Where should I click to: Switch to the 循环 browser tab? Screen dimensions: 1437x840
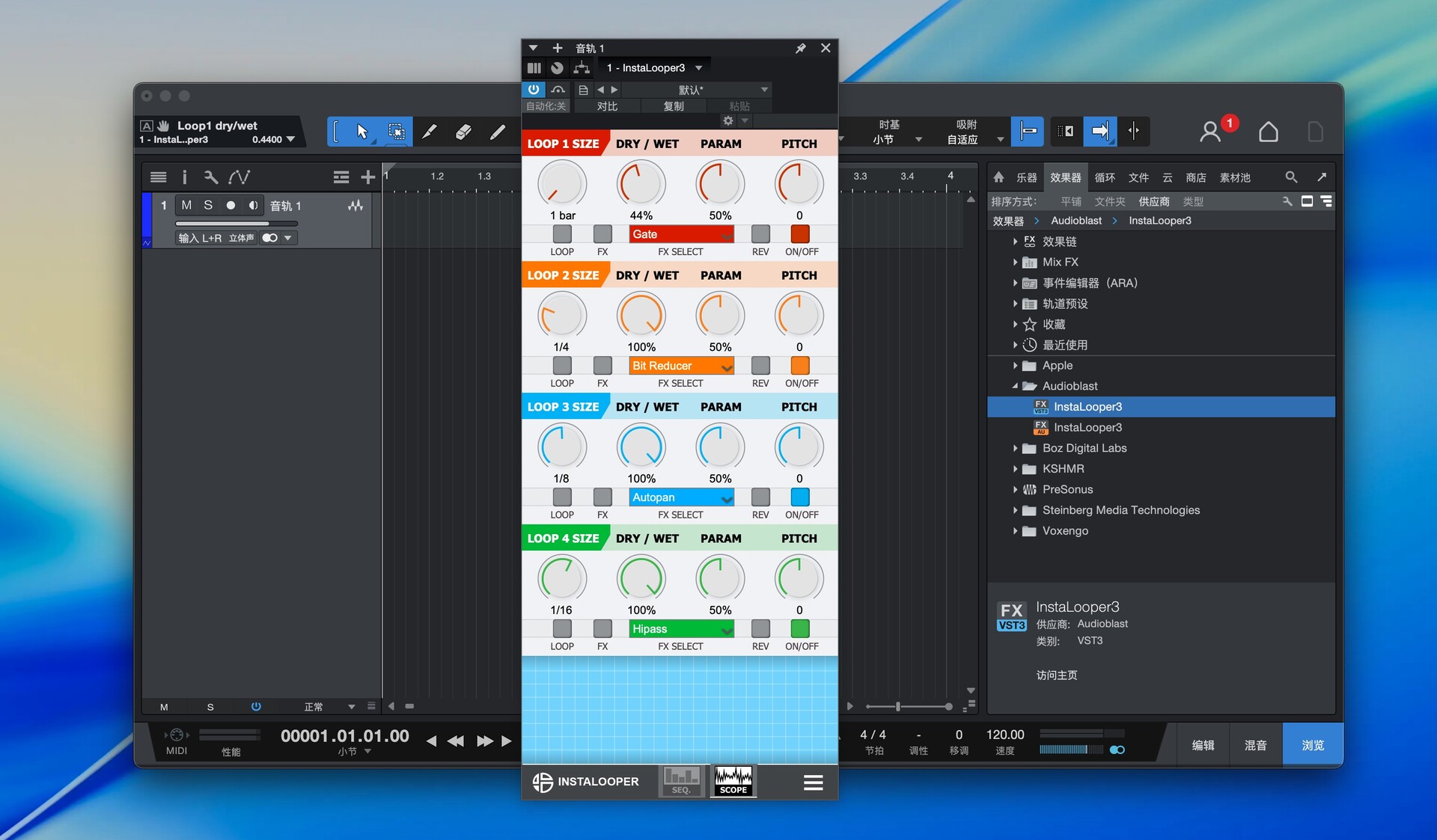pos(1105,177)
